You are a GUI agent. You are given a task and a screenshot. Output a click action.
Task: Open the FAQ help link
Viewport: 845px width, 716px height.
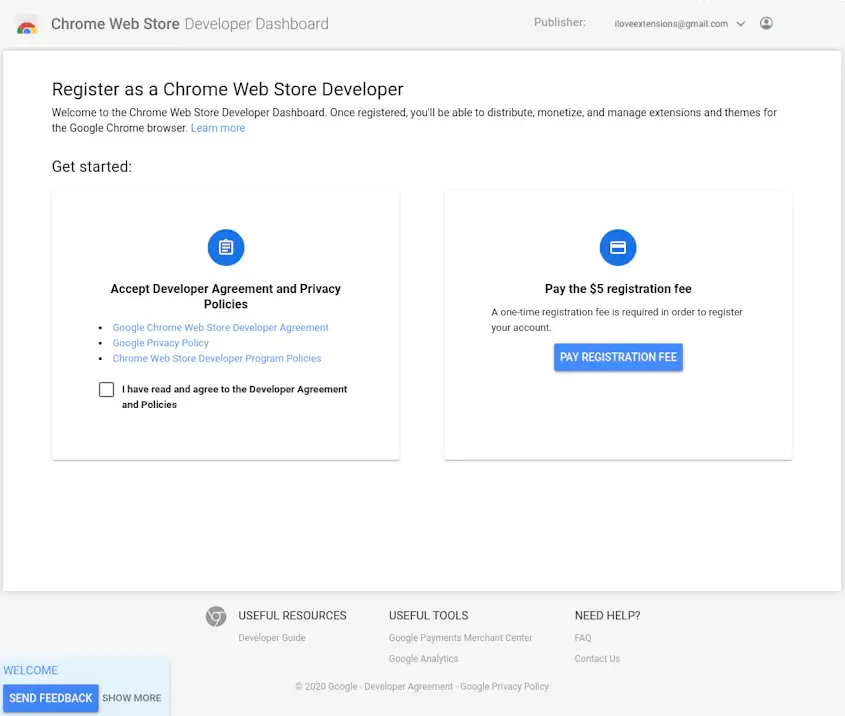pos(583,638)
